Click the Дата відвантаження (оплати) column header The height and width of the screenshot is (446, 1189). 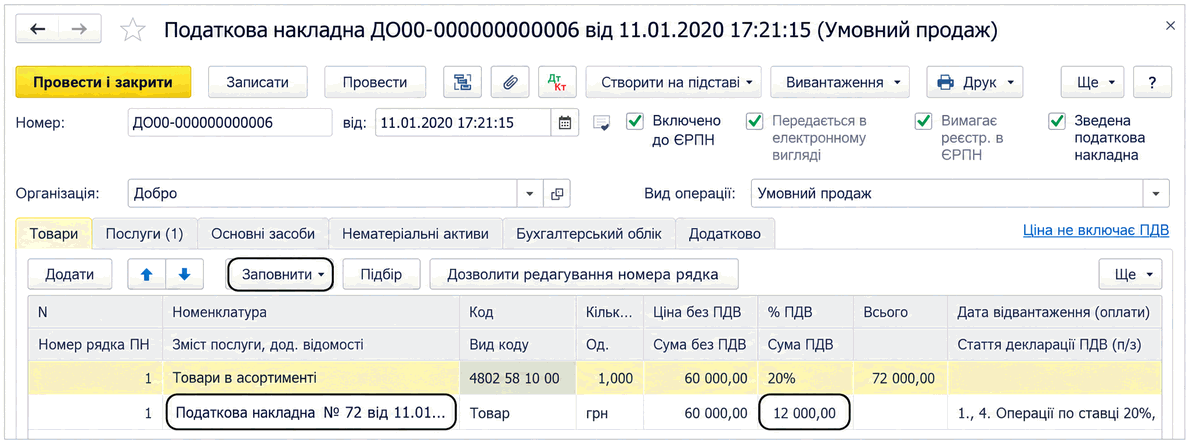(1054, 313)
